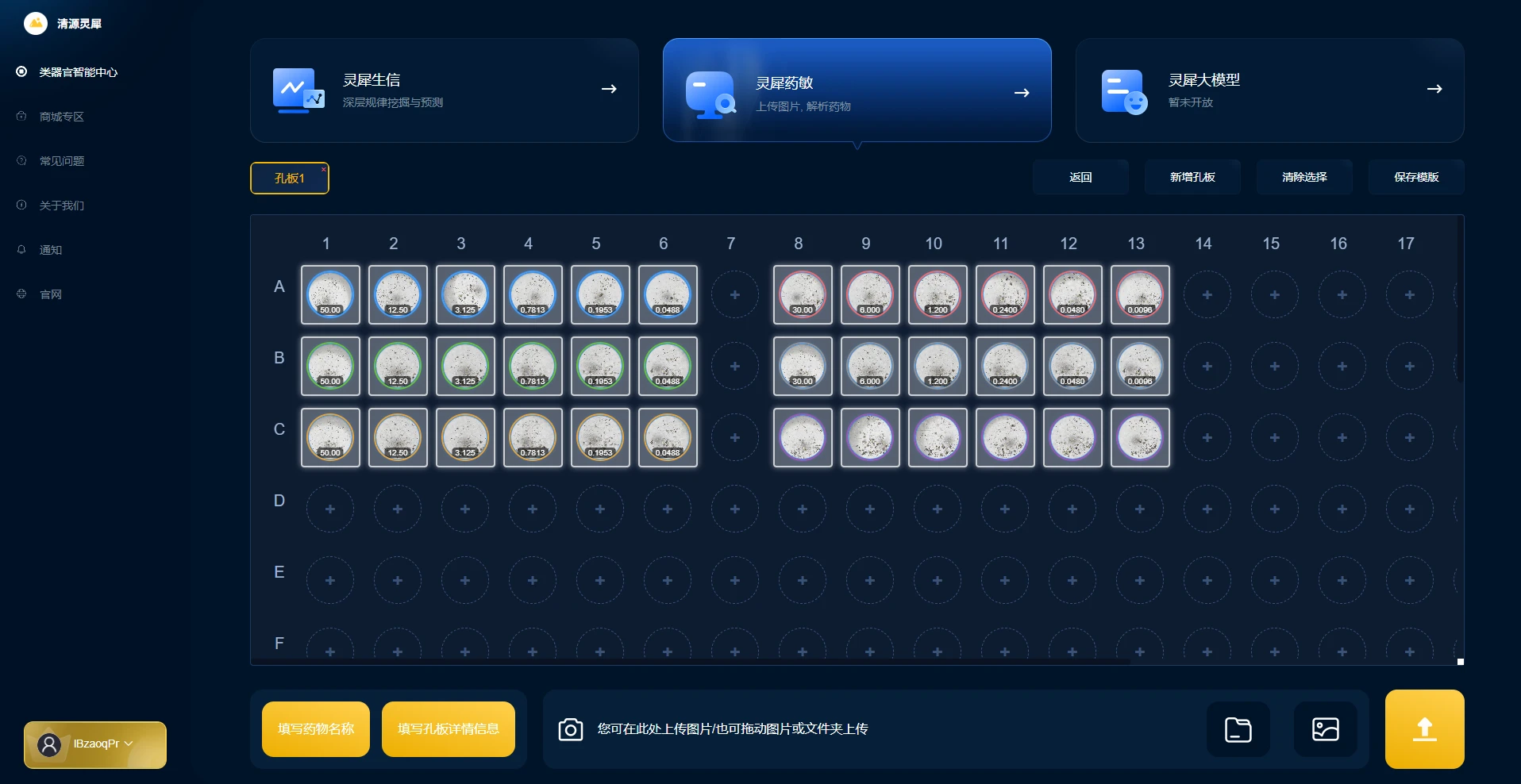This screenshot has height=784, width=1521.
Task: Open 灵犀生信 card arrow
Action: tap(609, 89)
